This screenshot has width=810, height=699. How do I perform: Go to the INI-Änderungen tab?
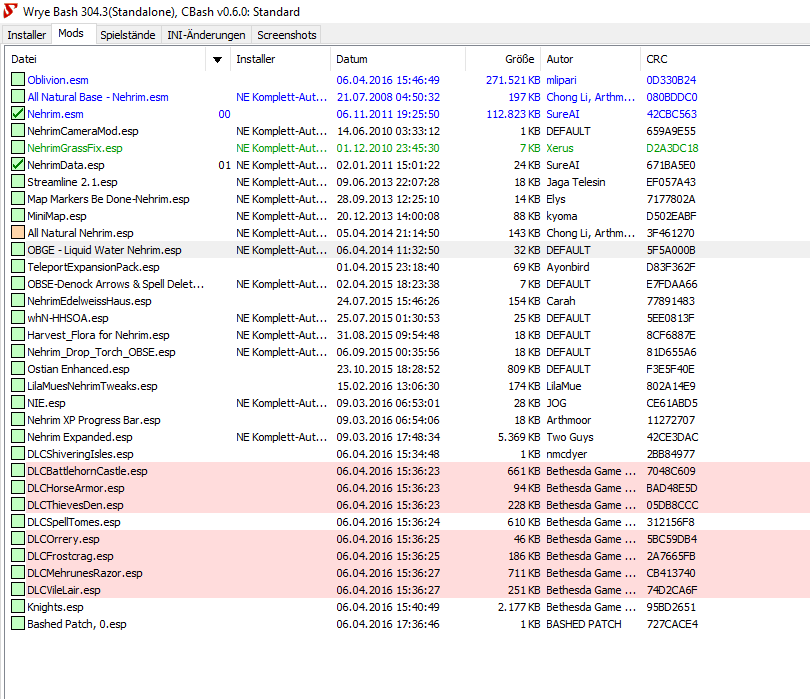coord(205,35)
